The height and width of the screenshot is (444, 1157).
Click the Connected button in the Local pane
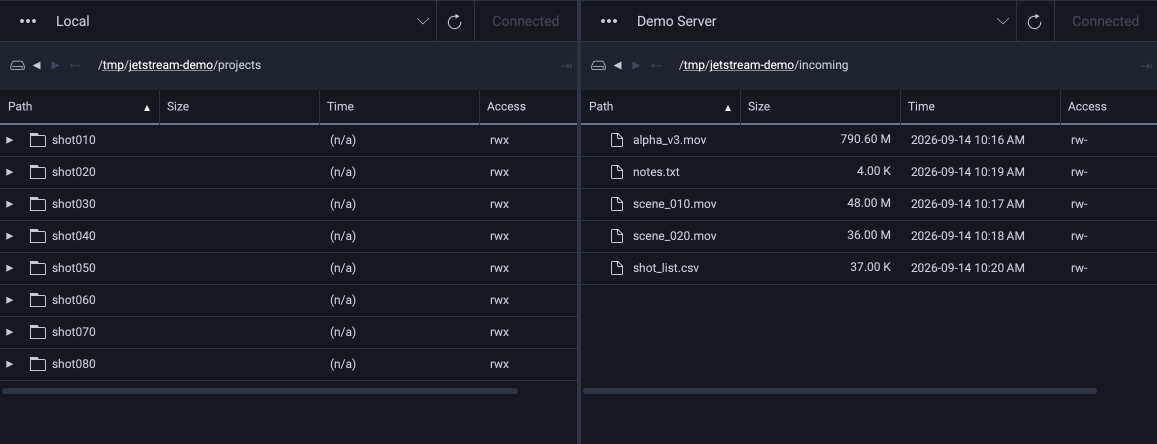[x=525, y=21]
